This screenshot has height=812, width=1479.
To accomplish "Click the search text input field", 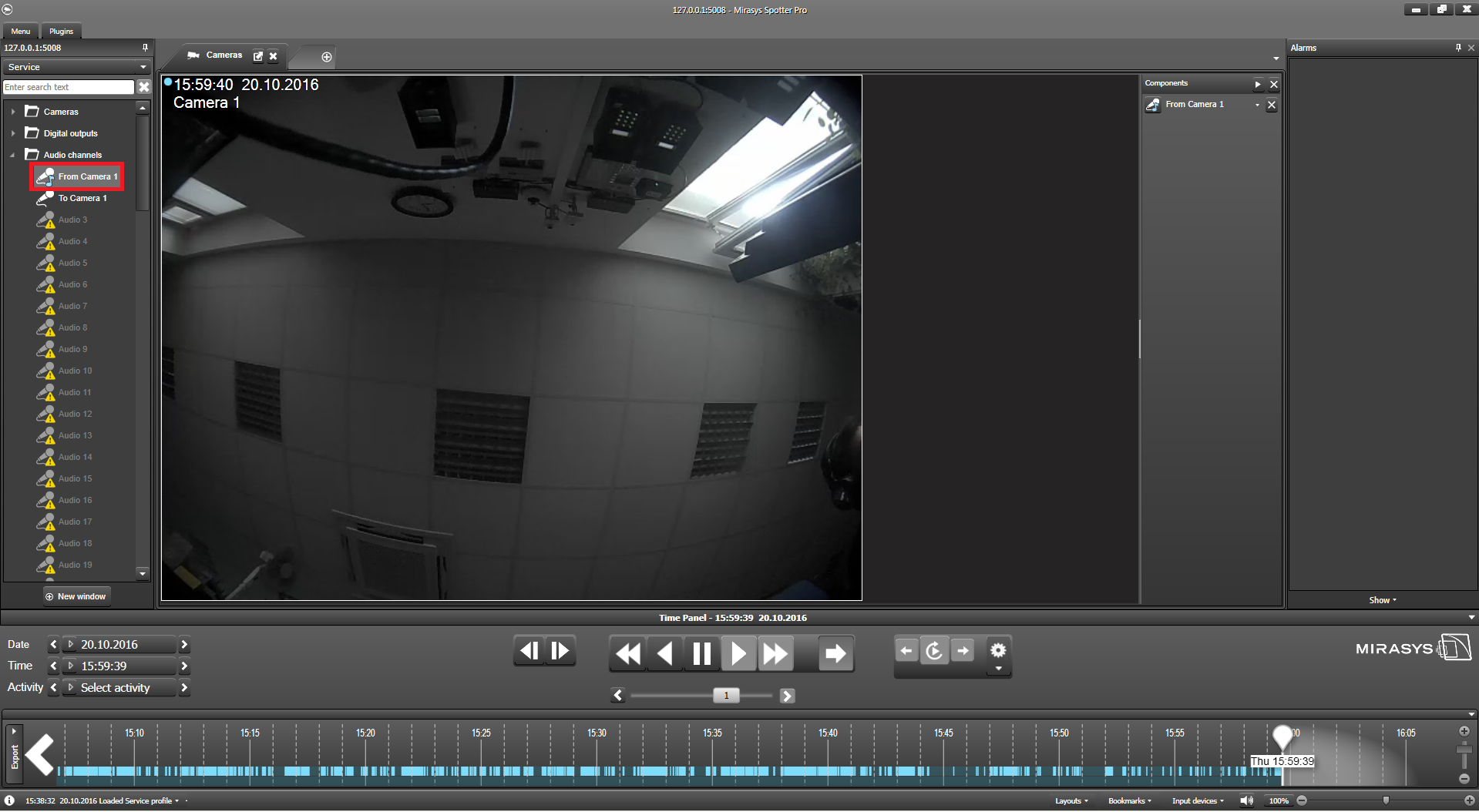I will (68, 87).
